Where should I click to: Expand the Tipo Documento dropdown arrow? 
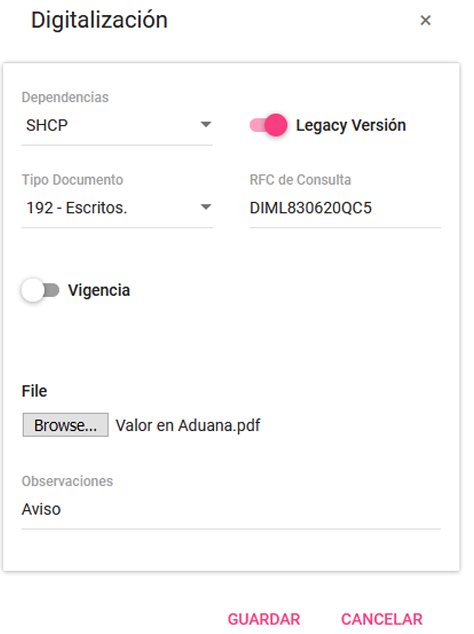206,207
